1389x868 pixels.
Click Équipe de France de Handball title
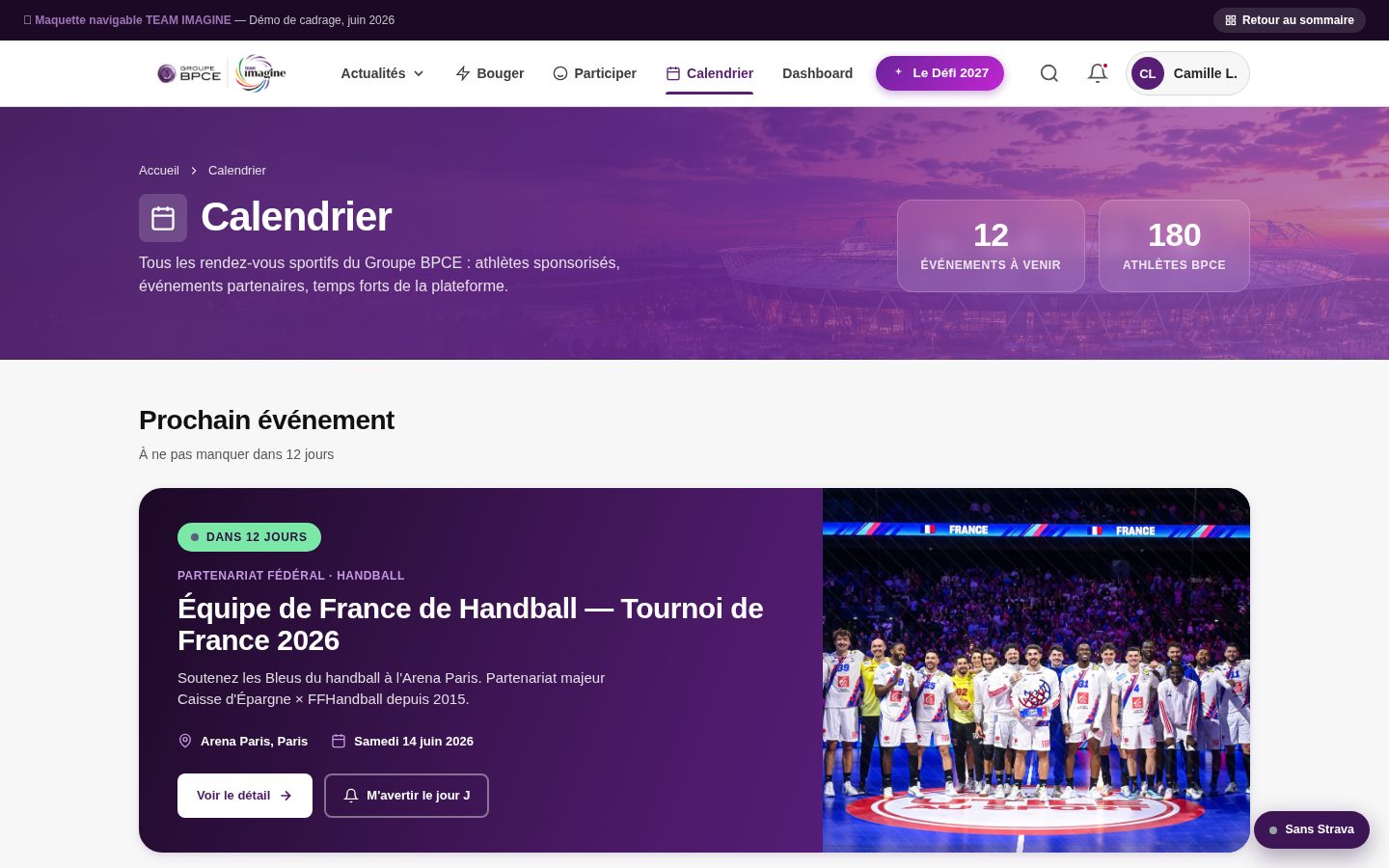pyautogui.click(x=471, y=624)
